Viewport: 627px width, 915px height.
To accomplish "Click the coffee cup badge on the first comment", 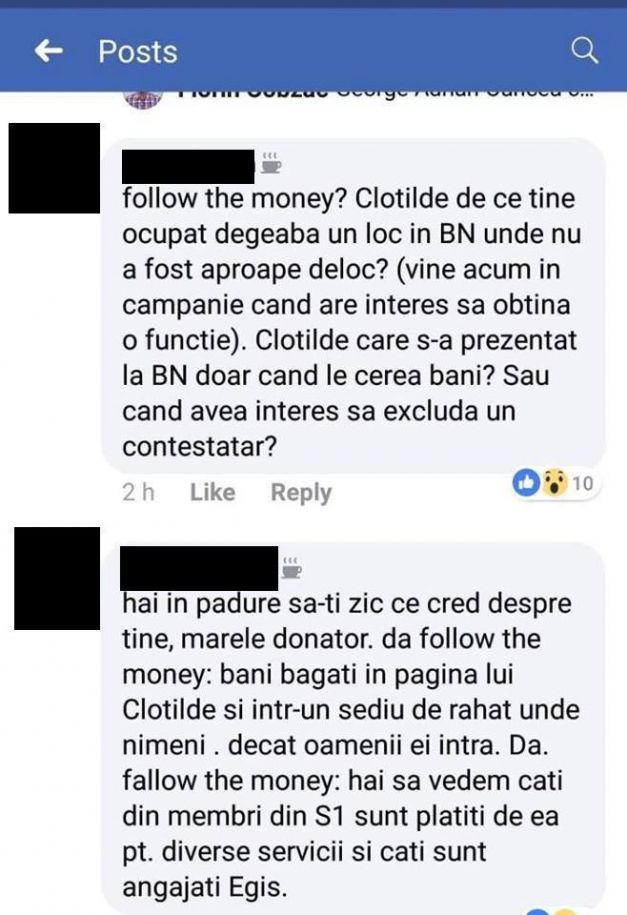I will [271, 163].
